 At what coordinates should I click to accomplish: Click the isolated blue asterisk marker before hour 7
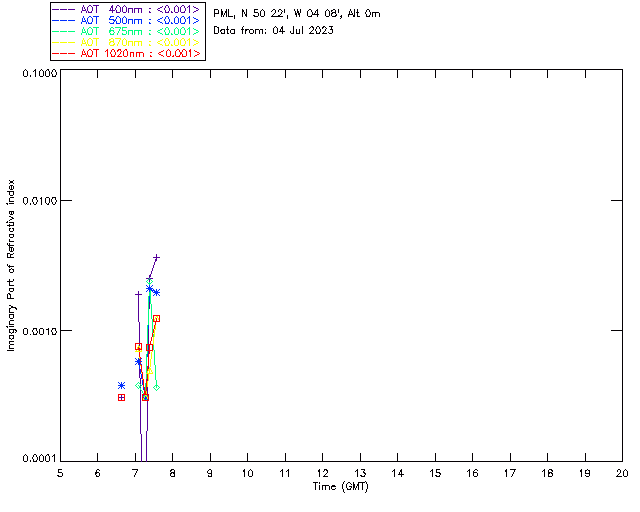(x=121, y=385)
